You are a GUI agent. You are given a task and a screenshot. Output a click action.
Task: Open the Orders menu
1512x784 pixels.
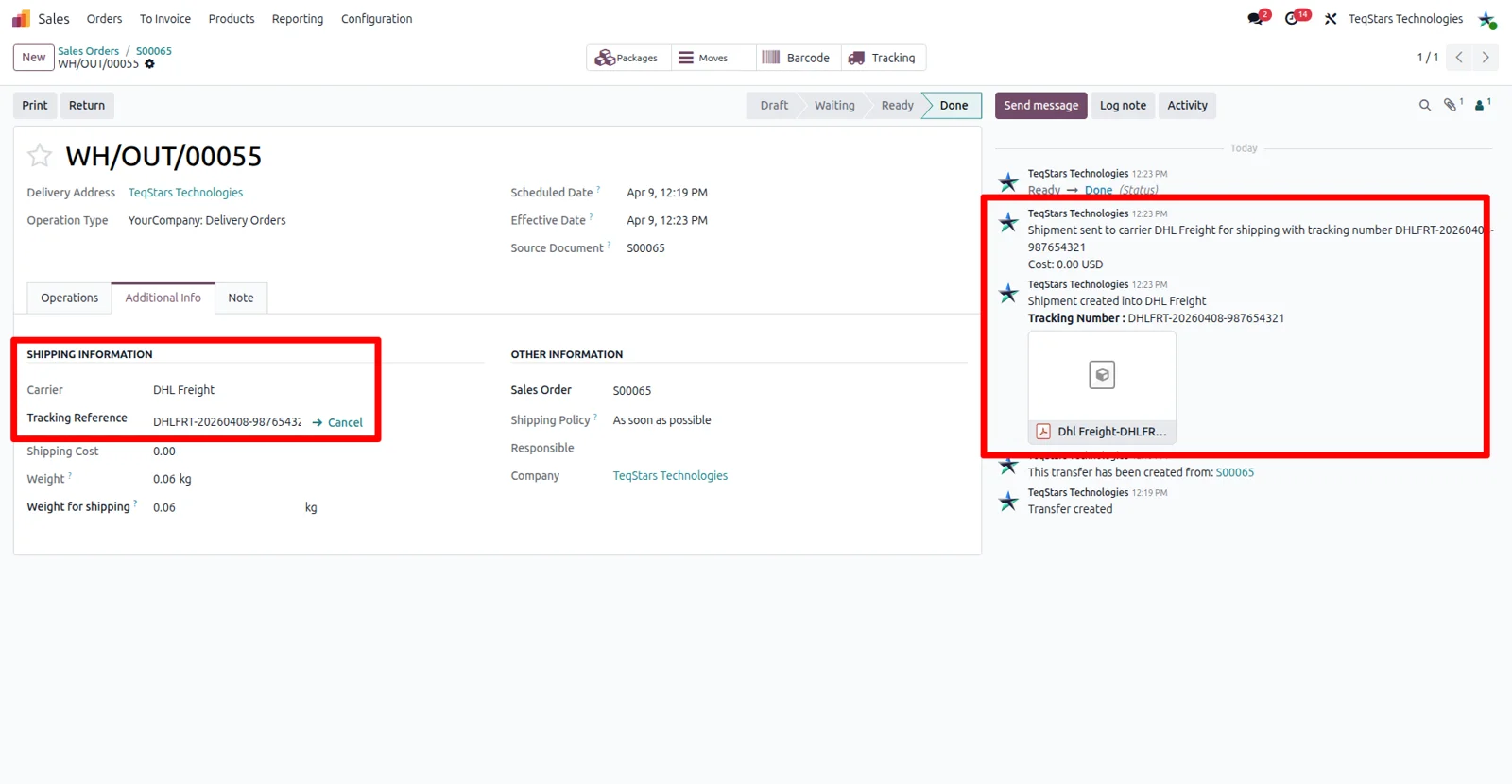104,19
